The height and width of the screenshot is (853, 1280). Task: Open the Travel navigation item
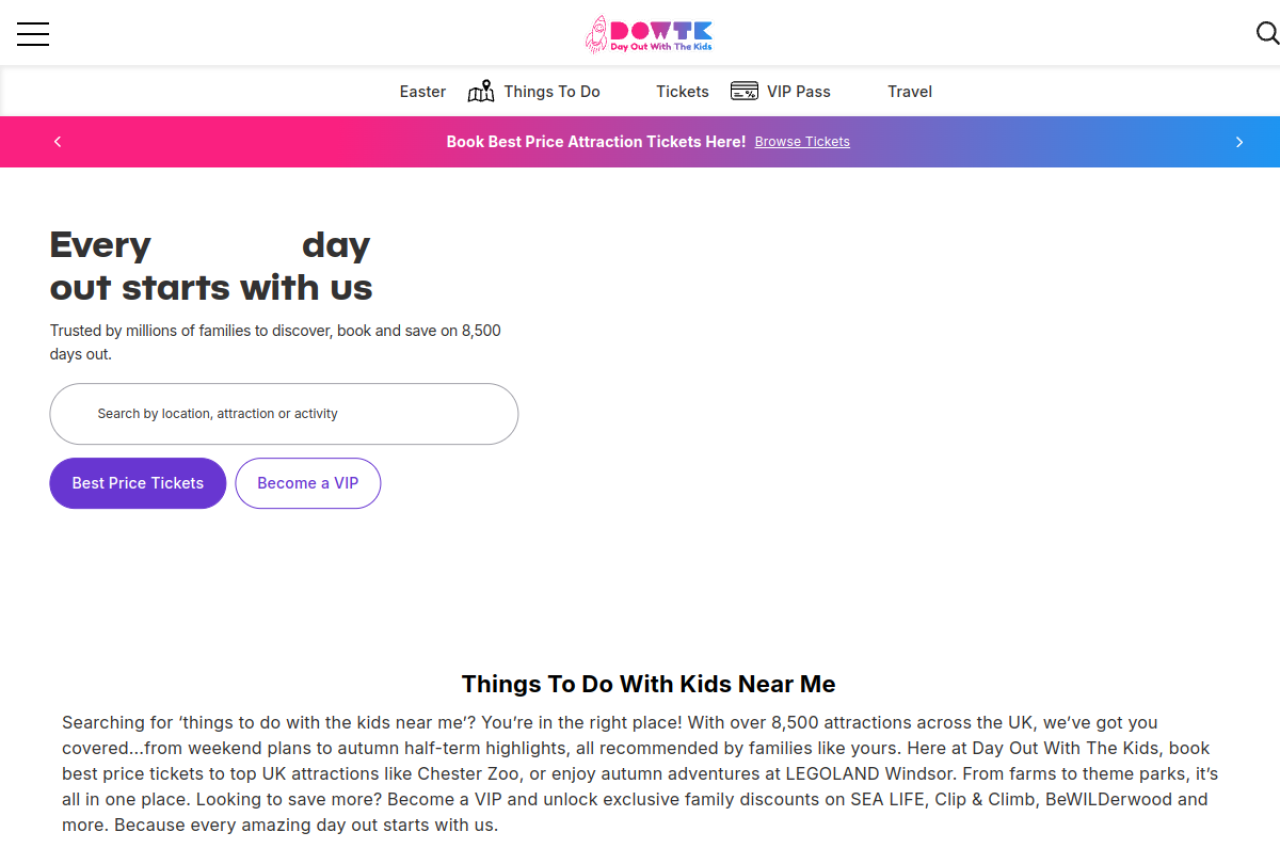point(909,92)
